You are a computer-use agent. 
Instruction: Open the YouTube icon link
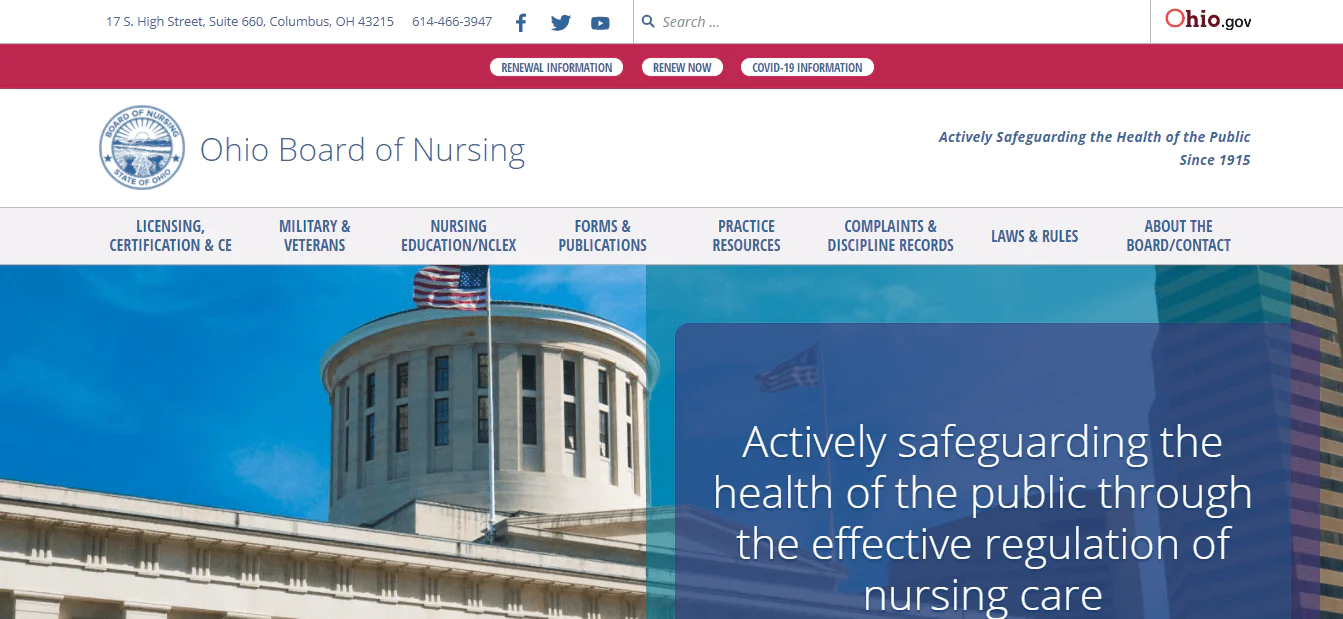(x=600, y=23)
